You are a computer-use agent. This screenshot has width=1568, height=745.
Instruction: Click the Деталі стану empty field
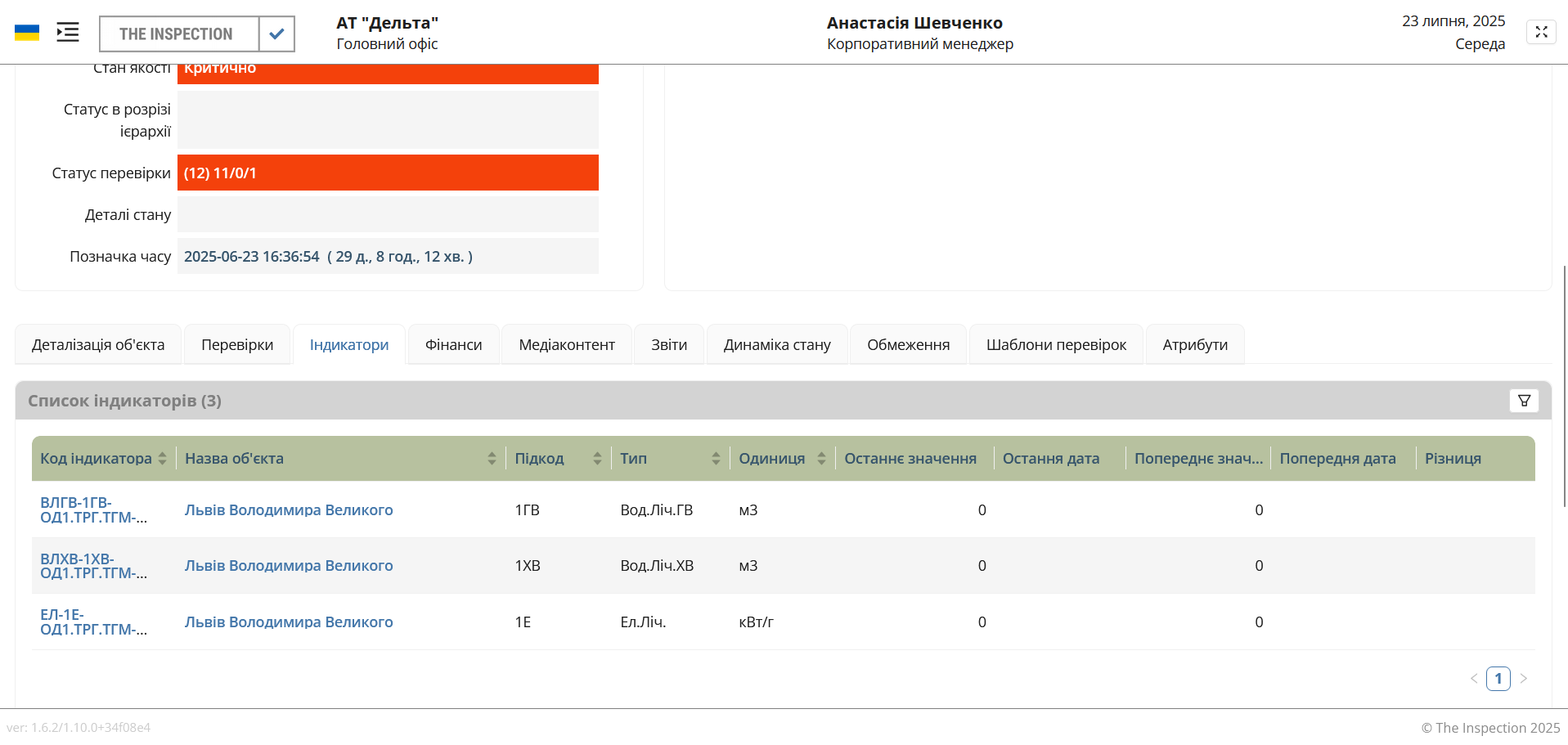388,215
